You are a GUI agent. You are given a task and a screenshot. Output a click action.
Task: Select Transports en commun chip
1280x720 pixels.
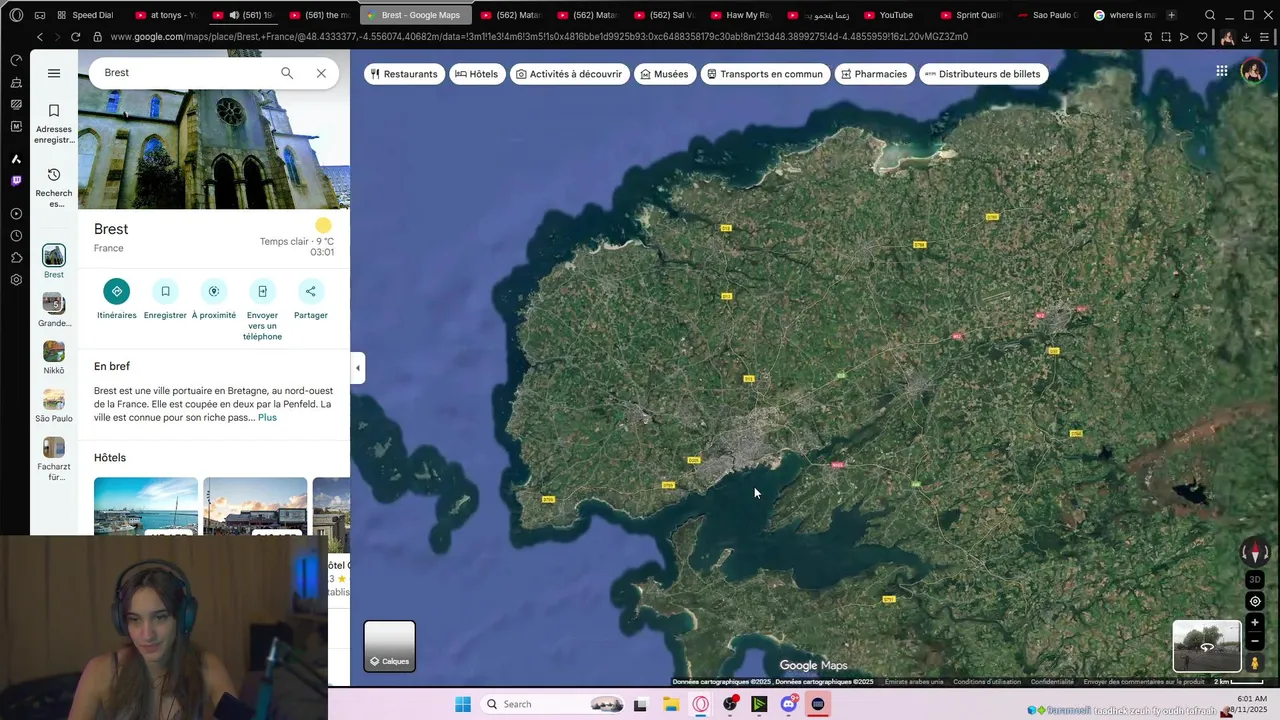point(764,74)
